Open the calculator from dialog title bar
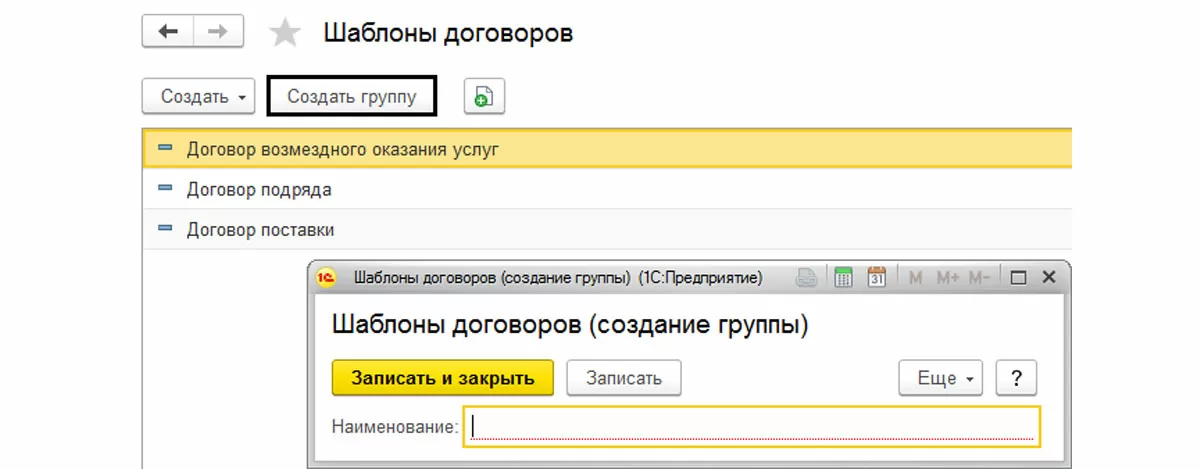1200x469 pixels. click(x=843, y=278)
